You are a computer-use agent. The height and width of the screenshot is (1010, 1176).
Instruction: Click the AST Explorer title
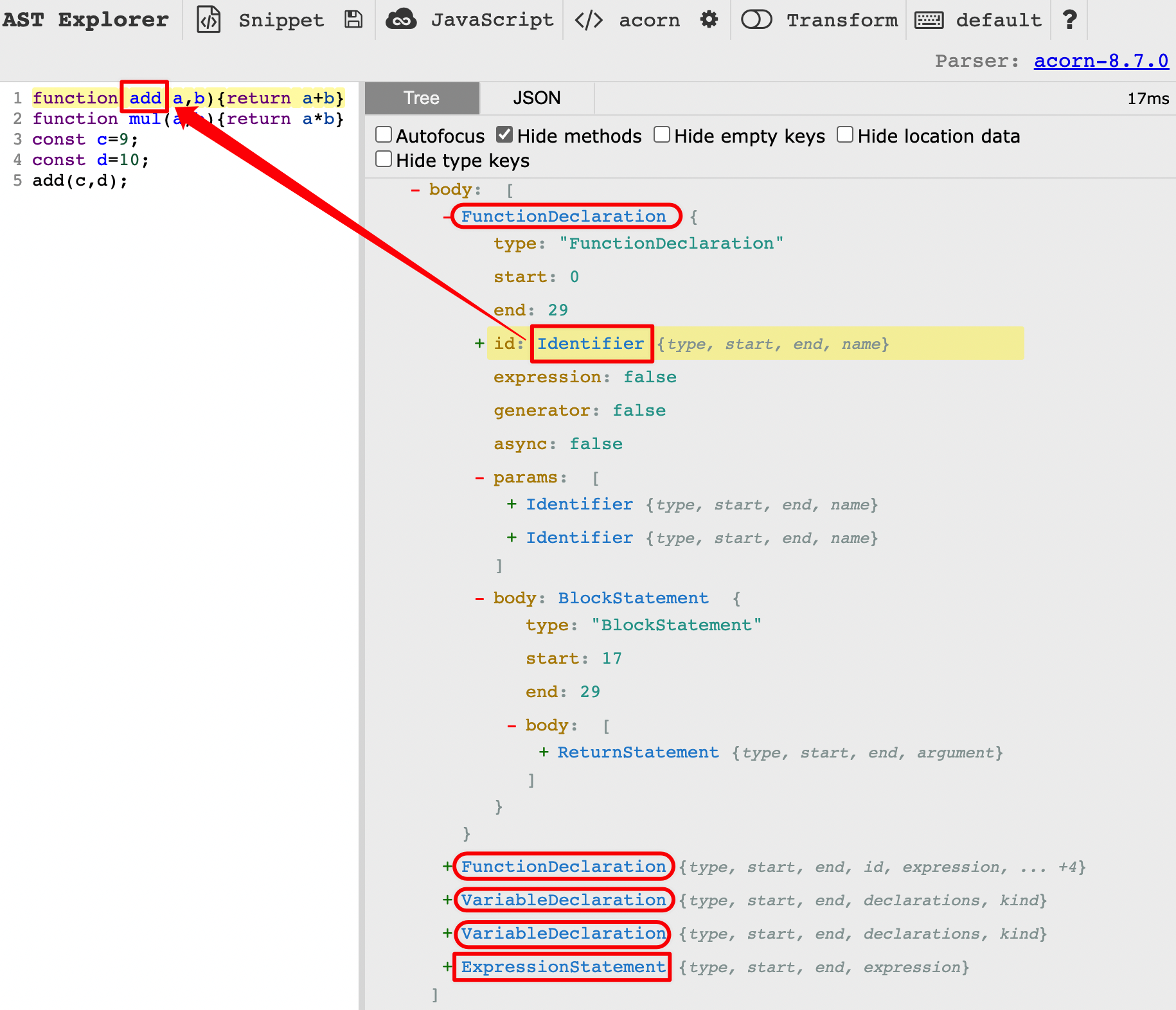coord(85,20)
